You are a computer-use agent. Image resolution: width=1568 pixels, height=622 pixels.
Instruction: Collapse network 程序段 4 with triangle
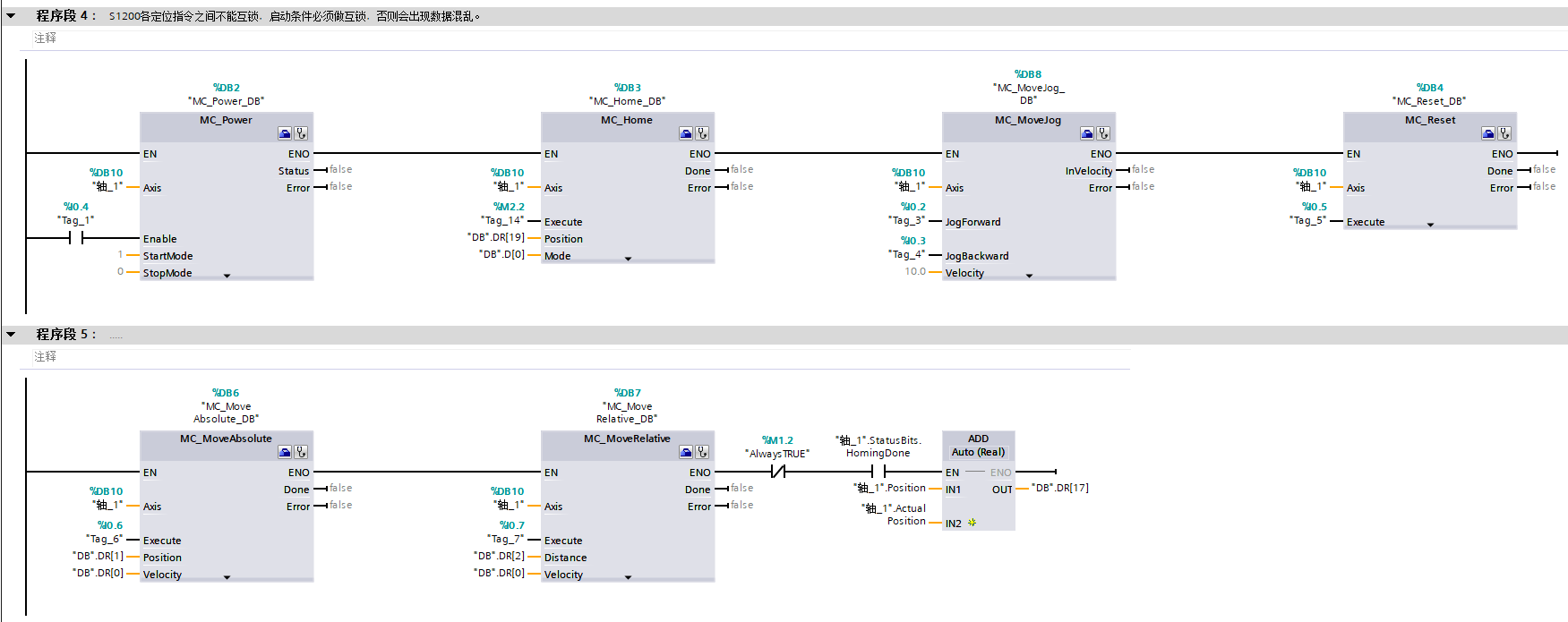[x=11, y=16]
